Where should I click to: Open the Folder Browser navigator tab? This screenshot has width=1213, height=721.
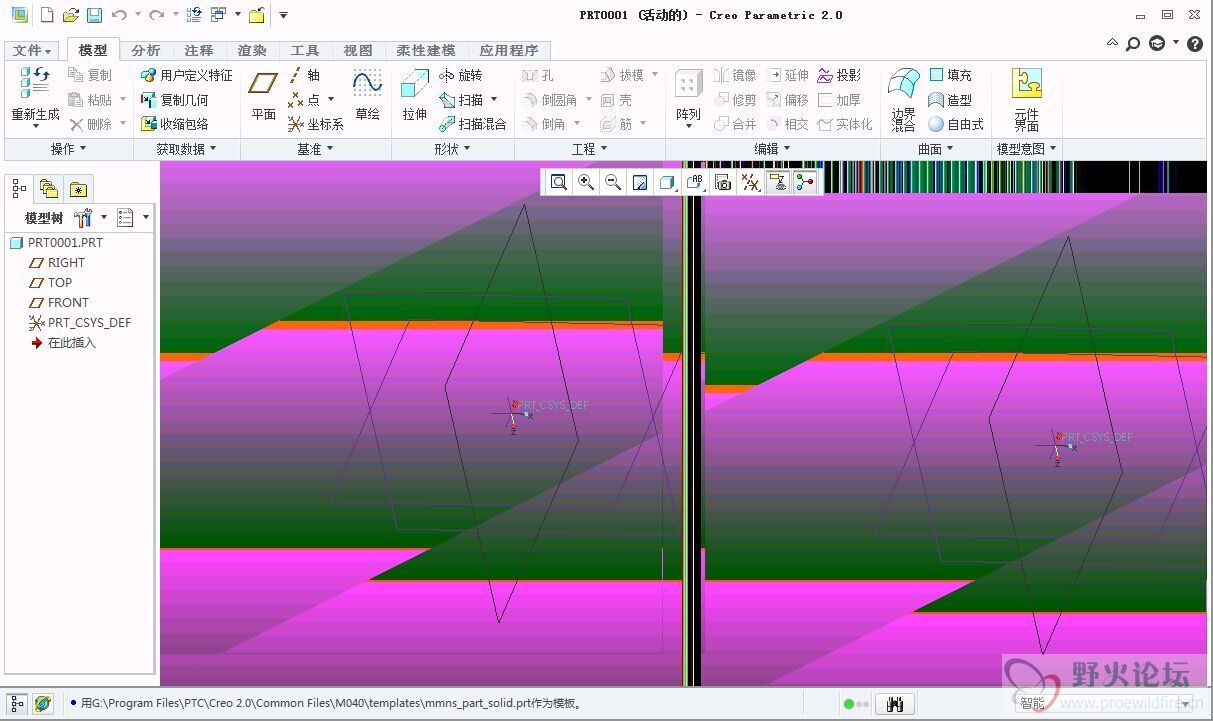[x=48, y=188]
